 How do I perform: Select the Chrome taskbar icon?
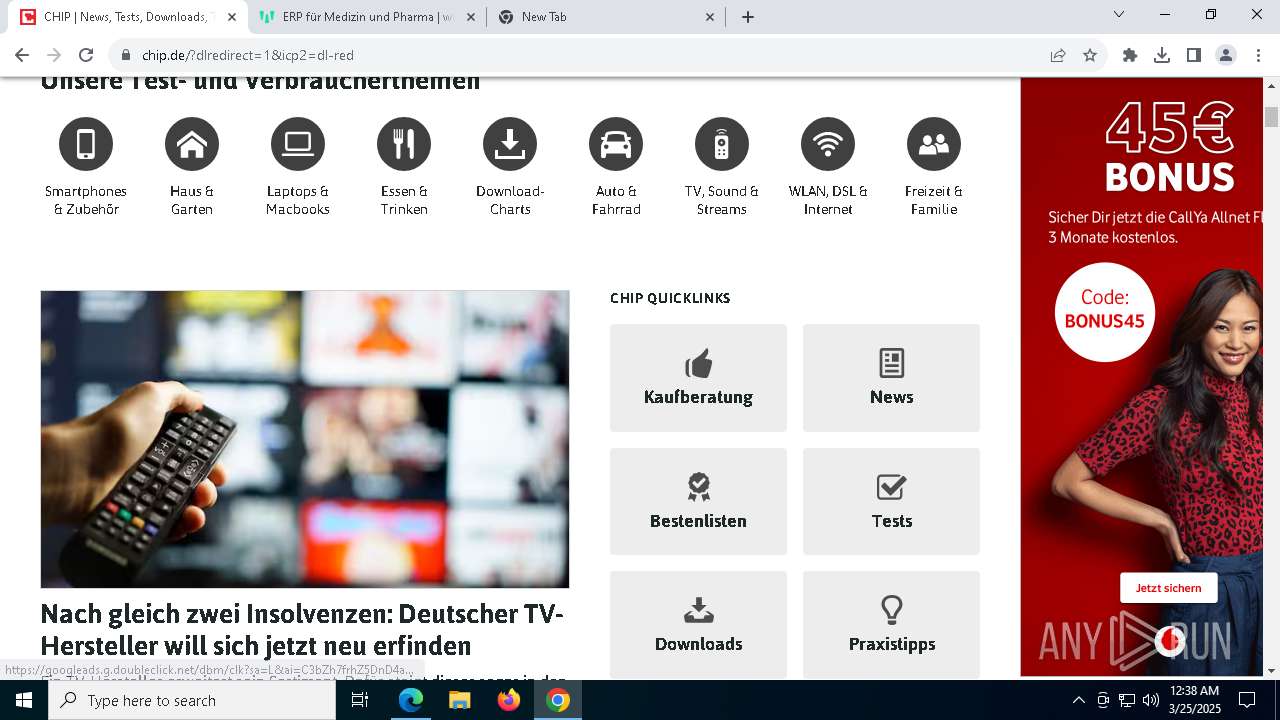click(x=558, y=700)
